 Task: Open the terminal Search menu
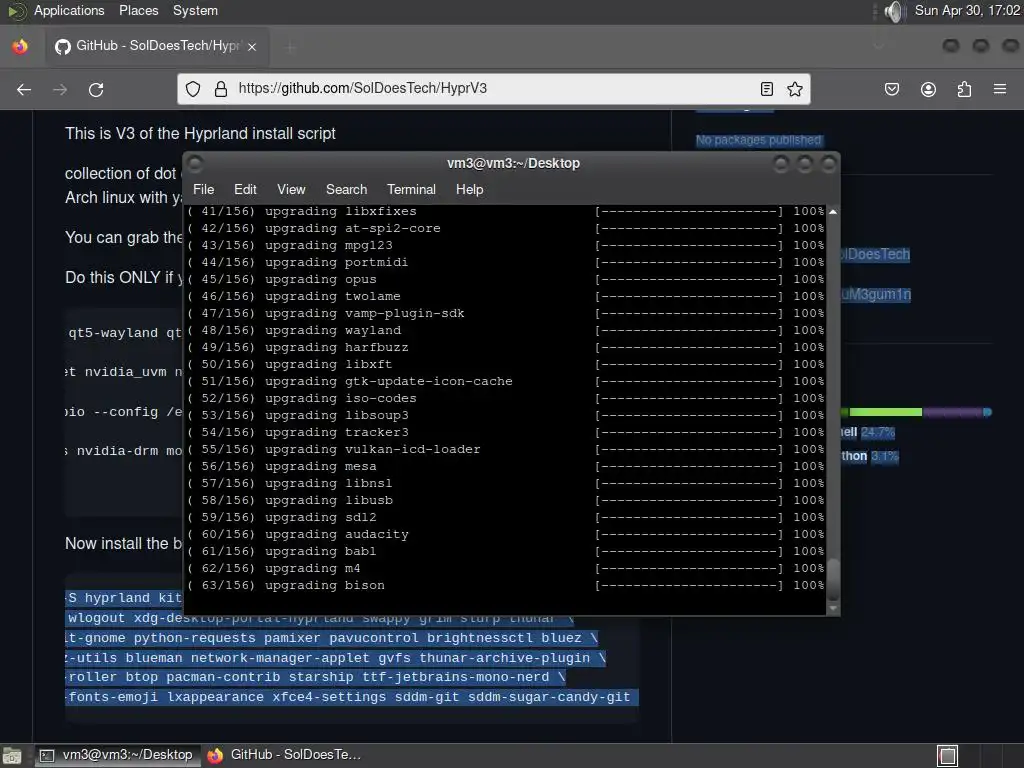click(x=346, y=189)
